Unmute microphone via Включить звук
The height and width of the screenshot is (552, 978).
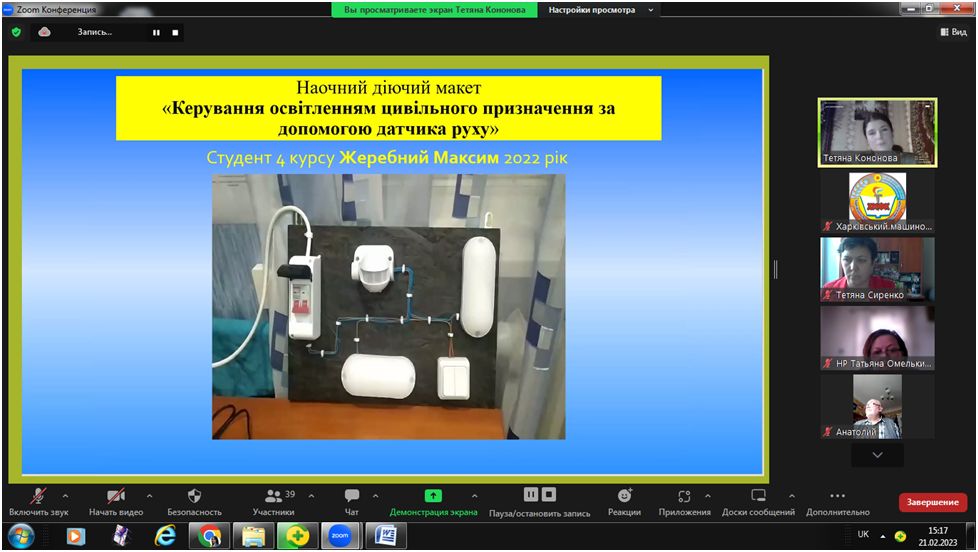coord(38,502)
